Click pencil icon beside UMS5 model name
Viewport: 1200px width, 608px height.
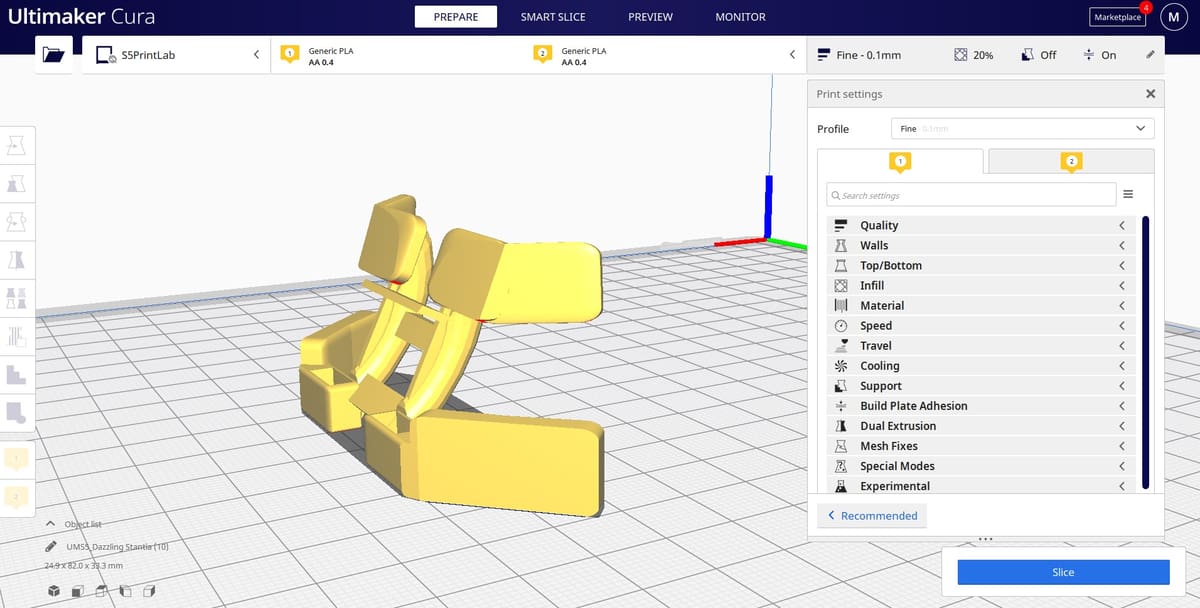pyautogui.click(x=50, y=547)
